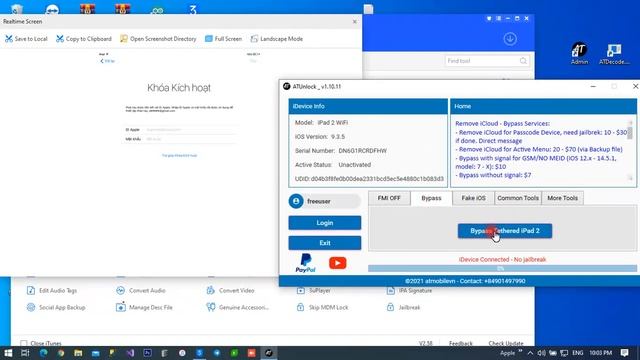640x360 pixels.
Task: Open Microsoft Edge from the taskbar
Action: 43,353
